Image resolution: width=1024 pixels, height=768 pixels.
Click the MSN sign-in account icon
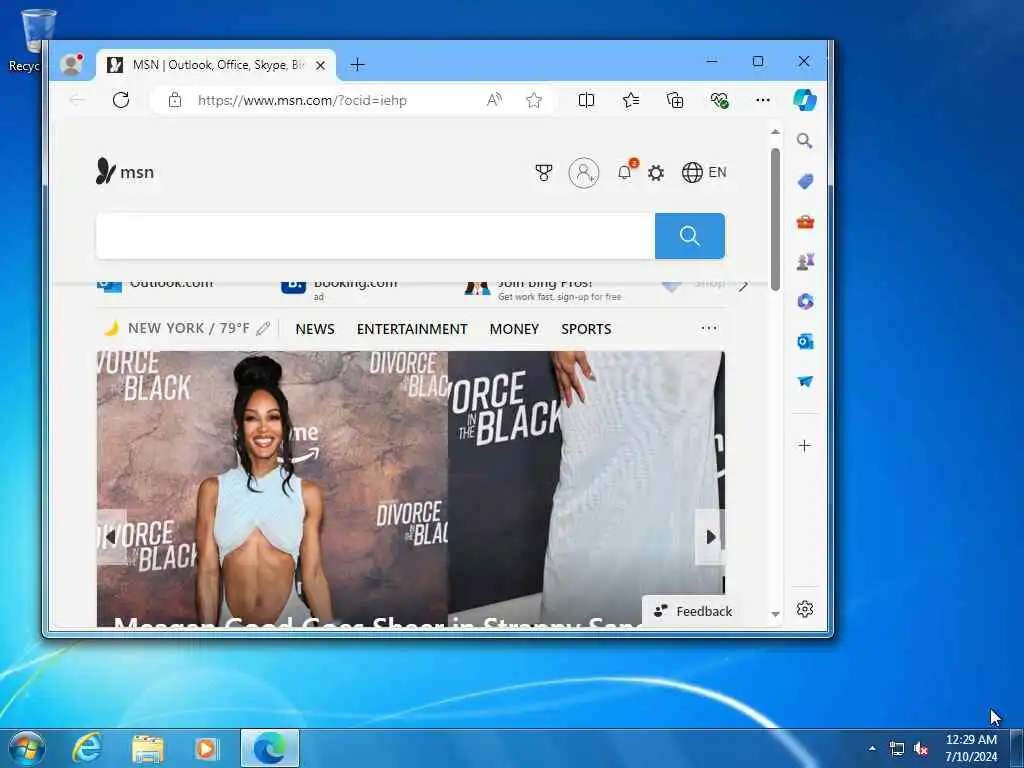pyautogui.click(x=584, y=172)
